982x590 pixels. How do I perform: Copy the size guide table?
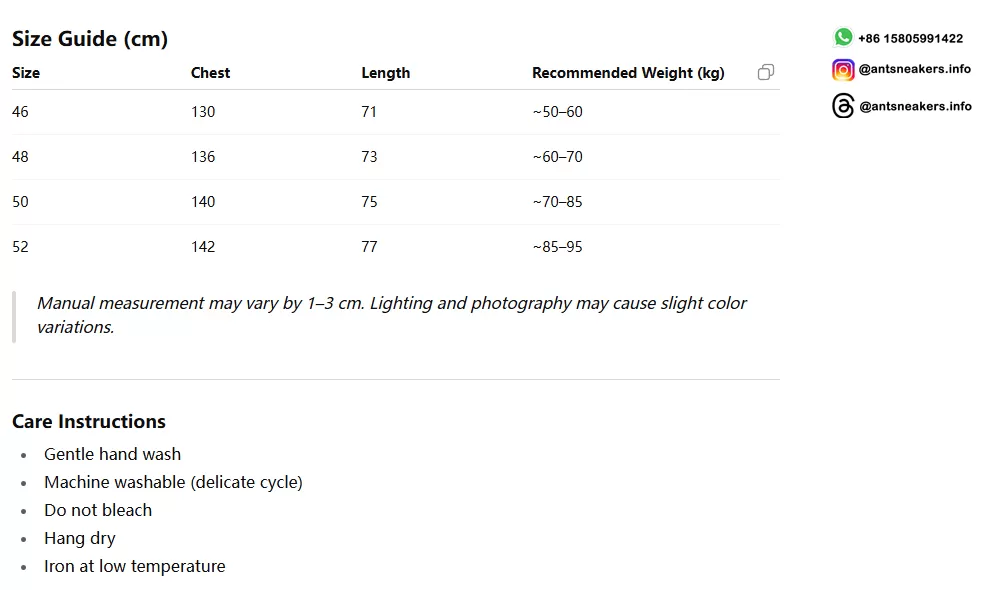pos(765,73)
